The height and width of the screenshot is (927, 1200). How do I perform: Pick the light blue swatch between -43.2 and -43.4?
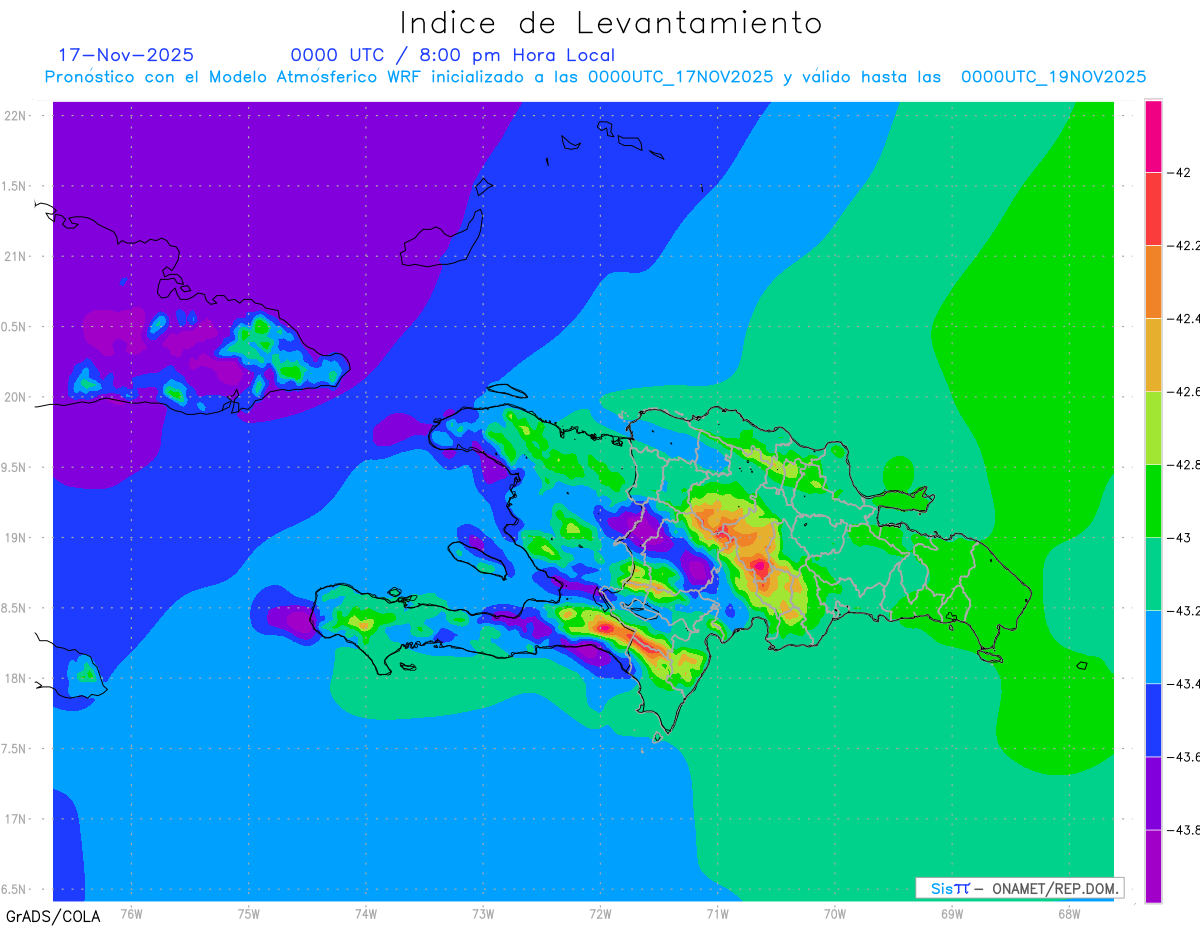click(x=1153, y=646)
